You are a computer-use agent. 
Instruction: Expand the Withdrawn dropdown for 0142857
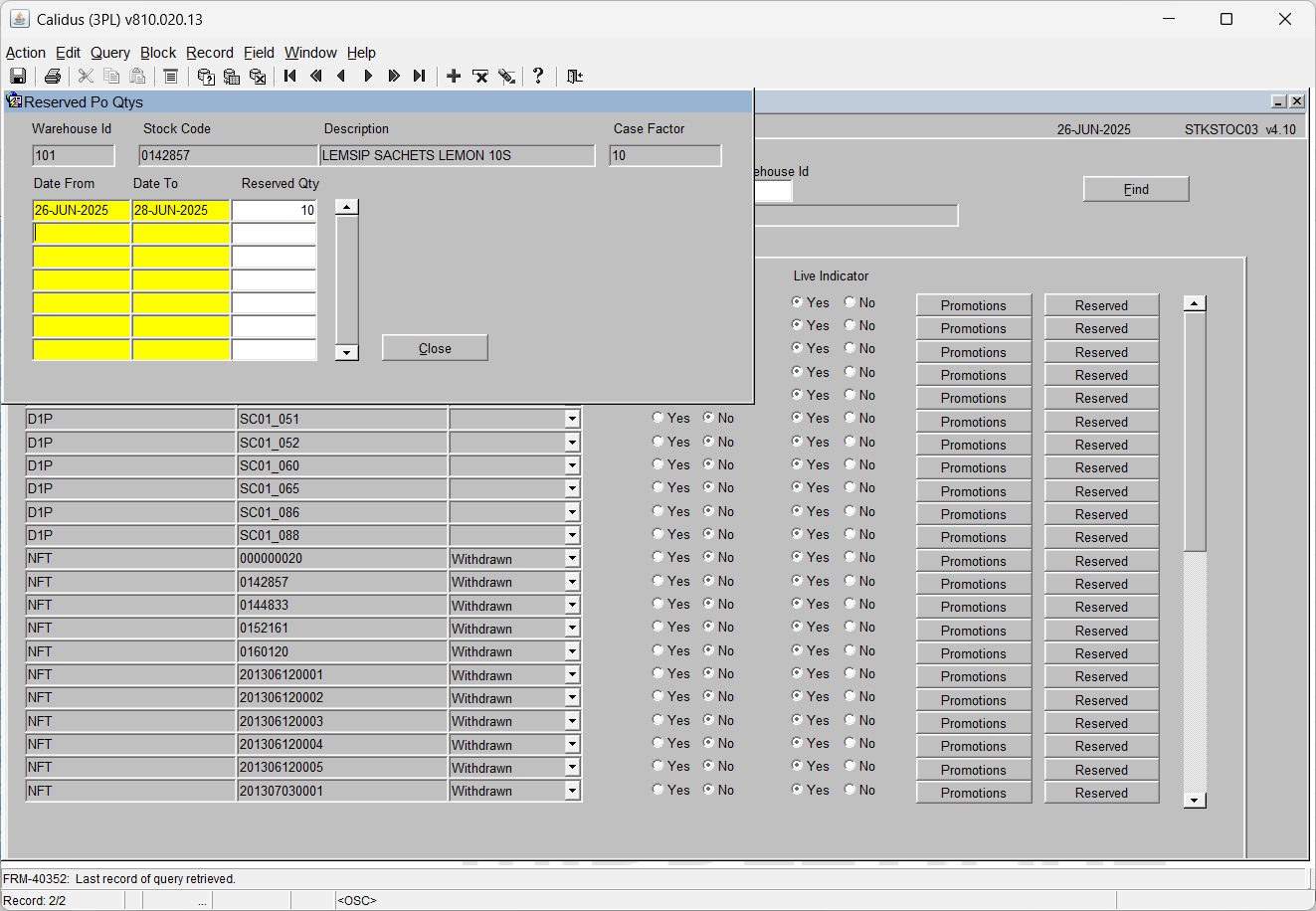click(x=572, y=582)
